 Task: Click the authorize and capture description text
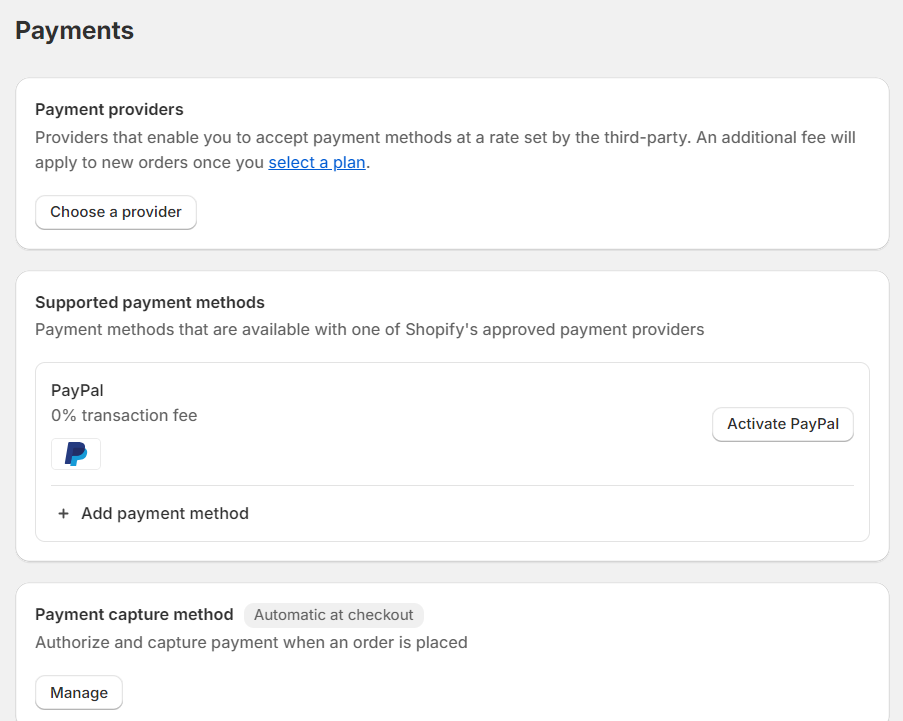(251, 642)
